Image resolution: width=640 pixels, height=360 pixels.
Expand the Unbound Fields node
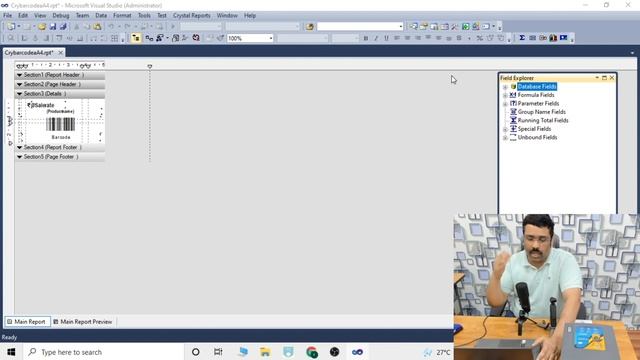pyautogui.click(x=505, y=138)
